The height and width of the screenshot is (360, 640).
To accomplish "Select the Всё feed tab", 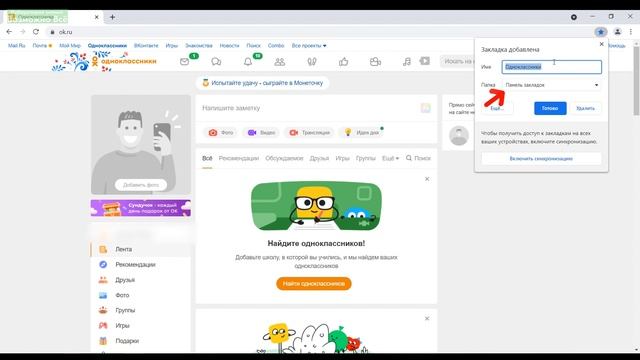I will [x=207, y=158].
